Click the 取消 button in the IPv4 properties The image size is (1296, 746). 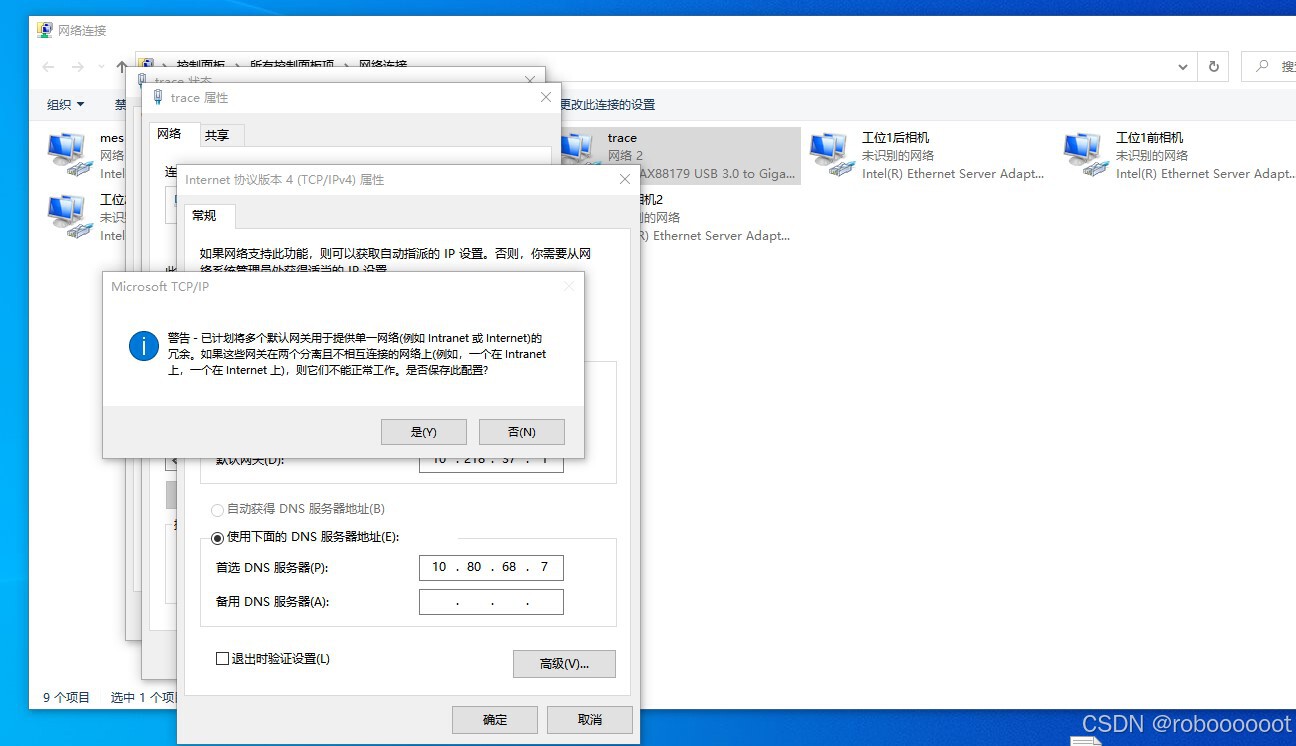590,720
